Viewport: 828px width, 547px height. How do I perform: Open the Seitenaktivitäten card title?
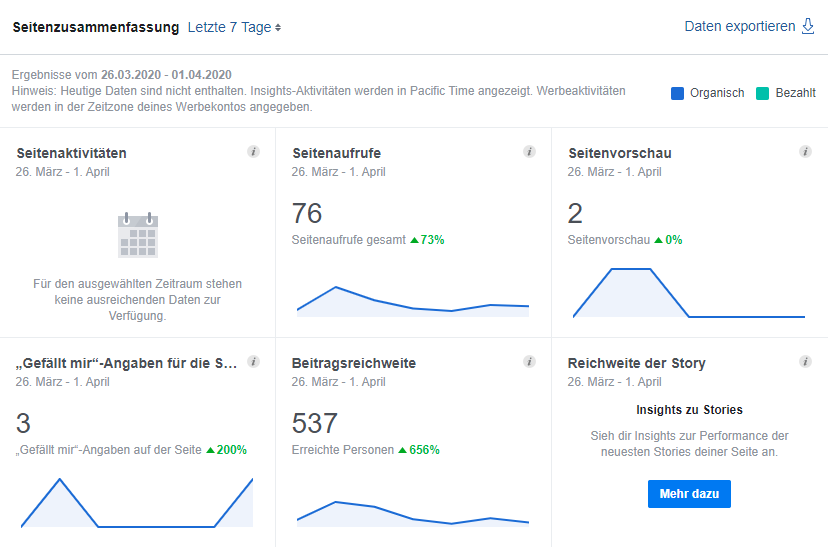click(x=71, y=153)
